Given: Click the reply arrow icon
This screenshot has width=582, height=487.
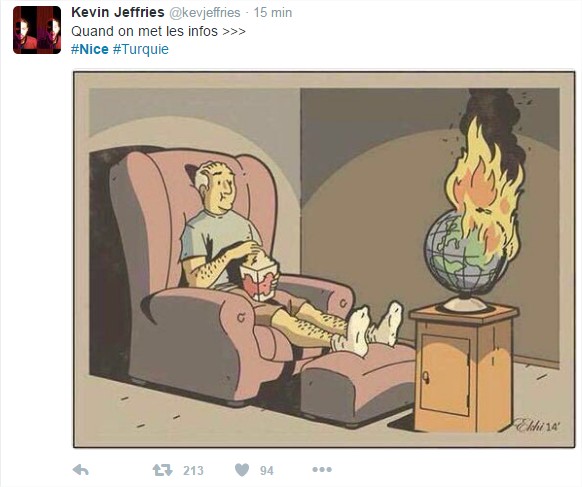Looking at the screenshot, I should coord(81,470).
